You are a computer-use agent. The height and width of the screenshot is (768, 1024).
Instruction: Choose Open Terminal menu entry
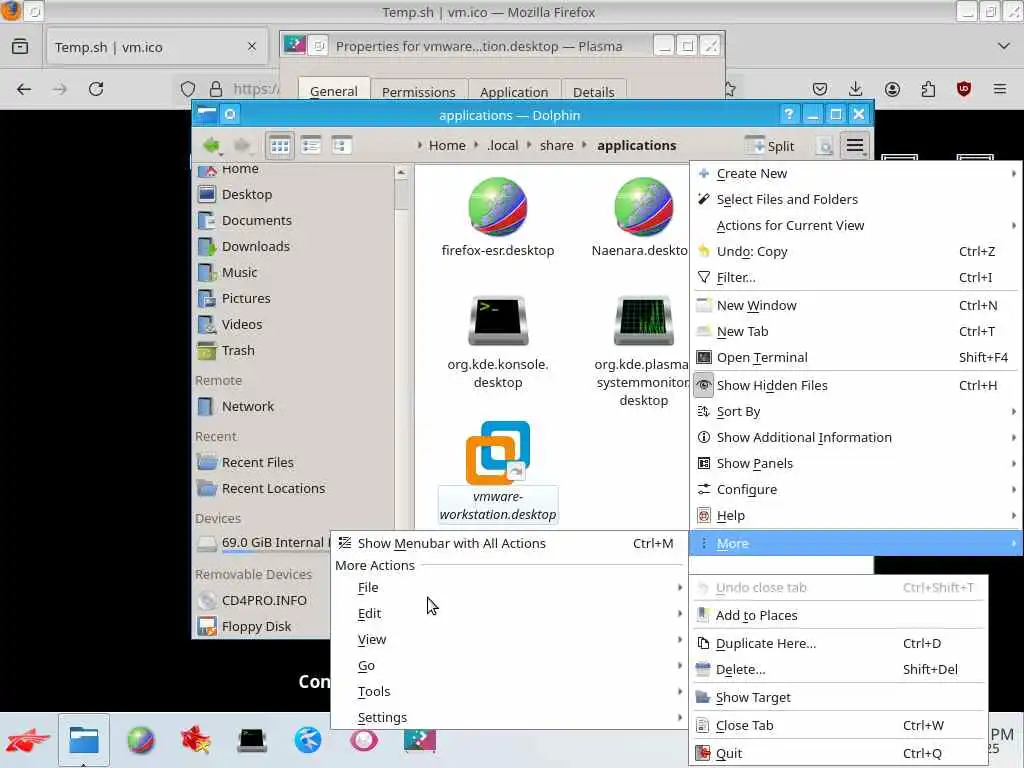click(856, 358)
